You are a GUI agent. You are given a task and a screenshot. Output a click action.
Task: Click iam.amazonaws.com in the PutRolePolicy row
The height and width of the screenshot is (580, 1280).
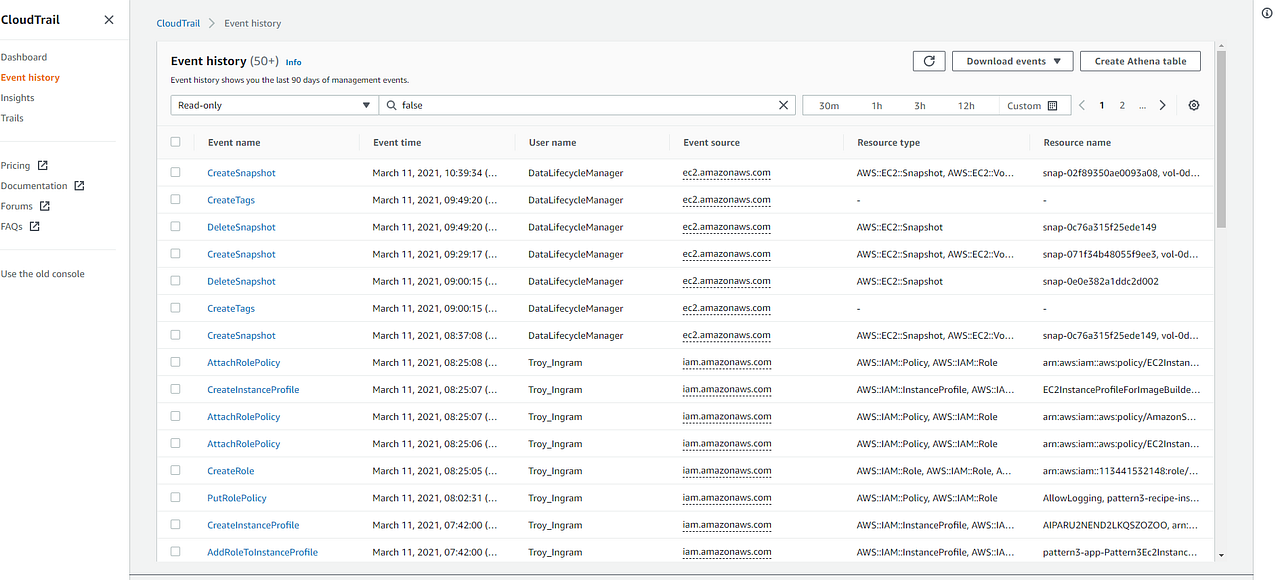tap(727, 498)
